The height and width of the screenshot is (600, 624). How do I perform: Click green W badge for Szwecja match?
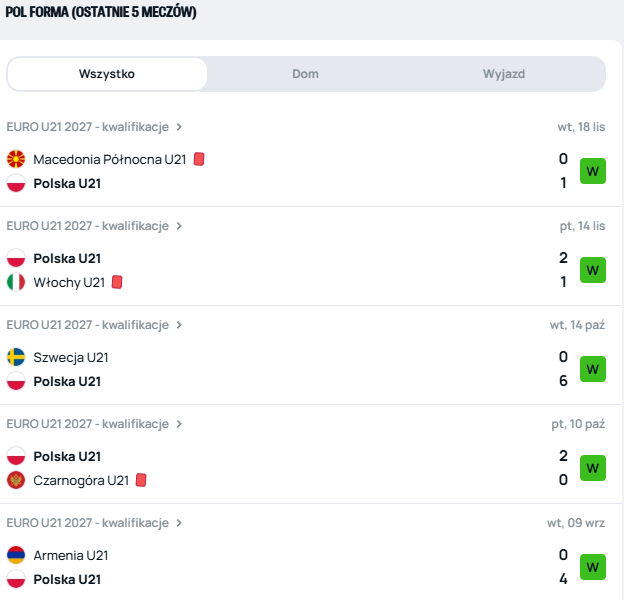(593, 369)
